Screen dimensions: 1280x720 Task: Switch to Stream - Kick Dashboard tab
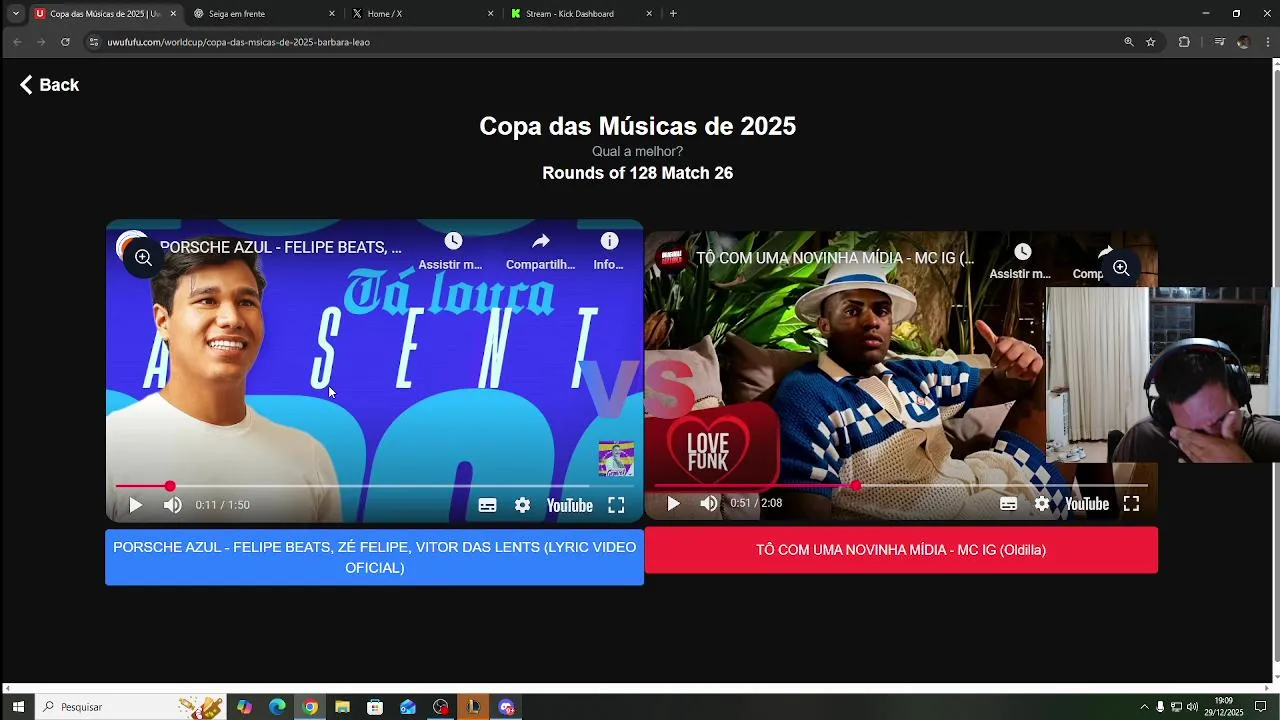(x=580, y=14)
